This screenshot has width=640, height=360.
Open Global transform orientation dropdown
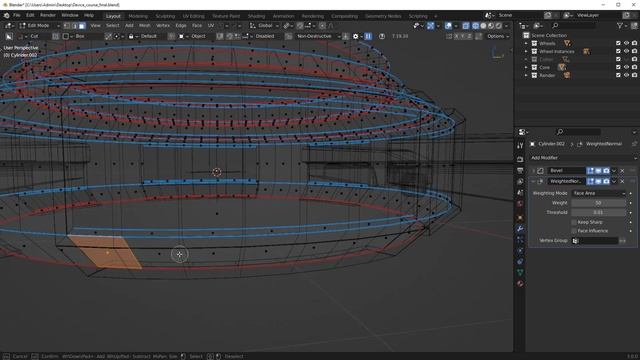pos(264,25)
